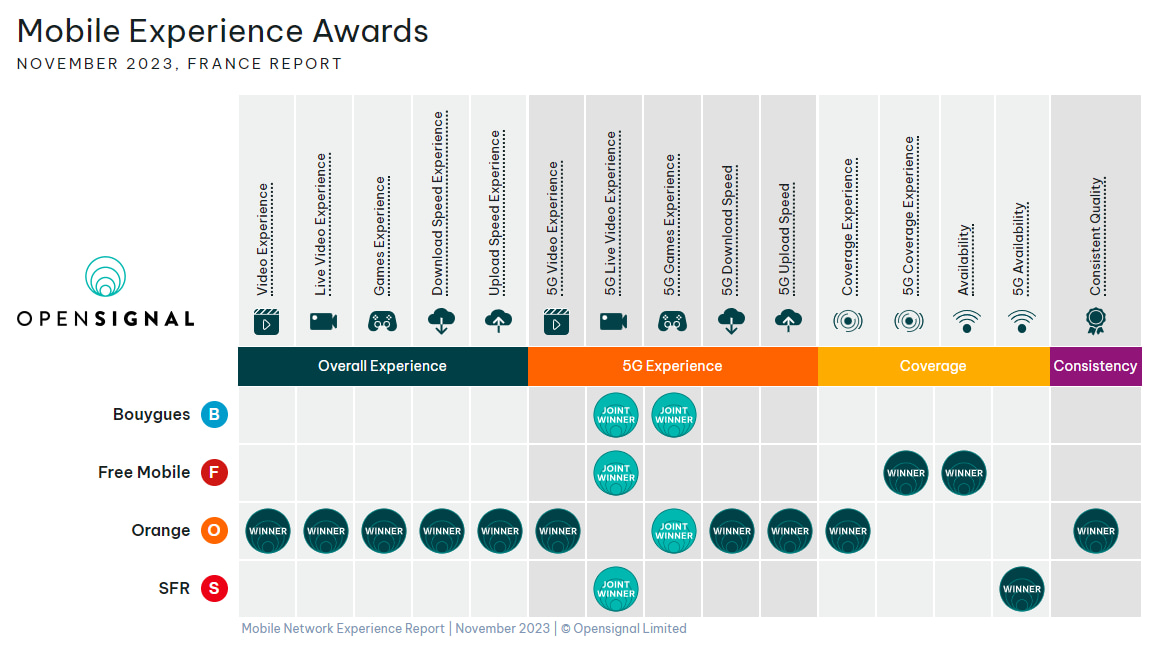The width and height of the screenshot is (1156, 645).
Task: Click the 5G Availability wifi icon
Action: [1021, 322]
